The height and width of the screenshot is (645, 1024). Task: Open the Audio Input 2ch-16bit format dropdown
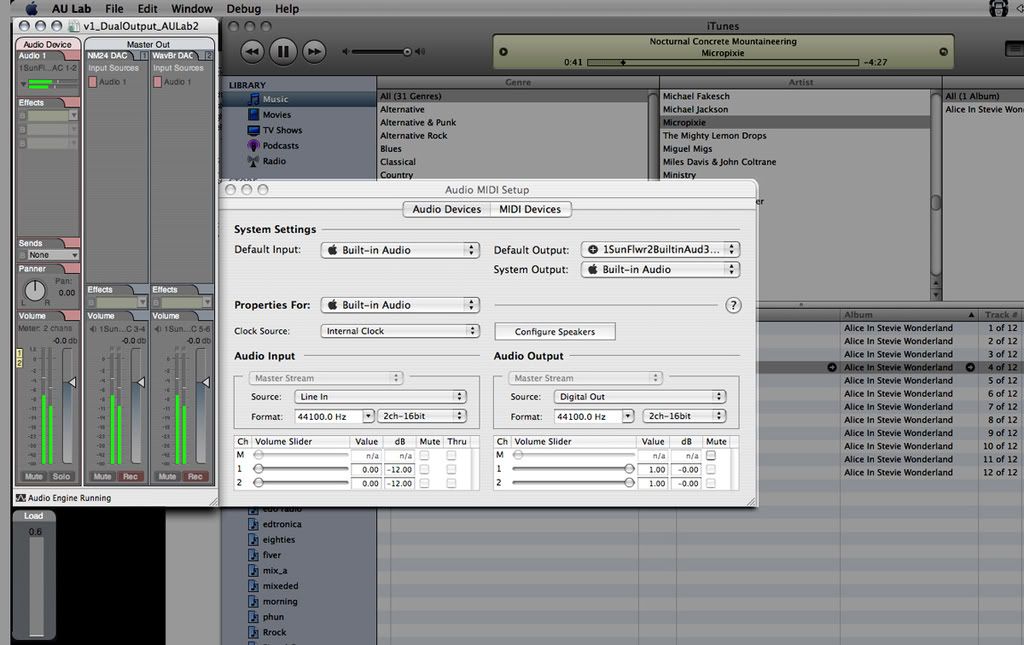(422, 417)
